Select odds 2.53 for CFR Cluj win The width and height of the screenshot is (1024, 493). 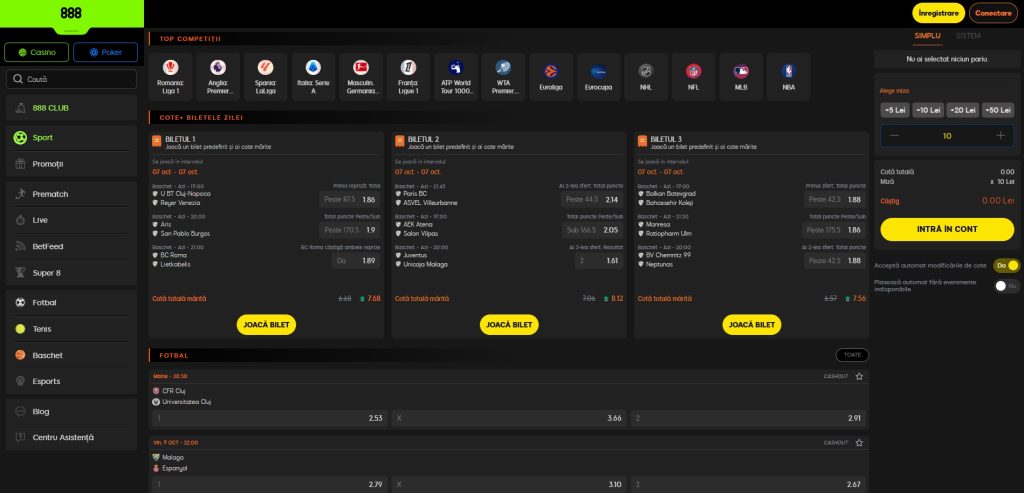click(268, 418)
